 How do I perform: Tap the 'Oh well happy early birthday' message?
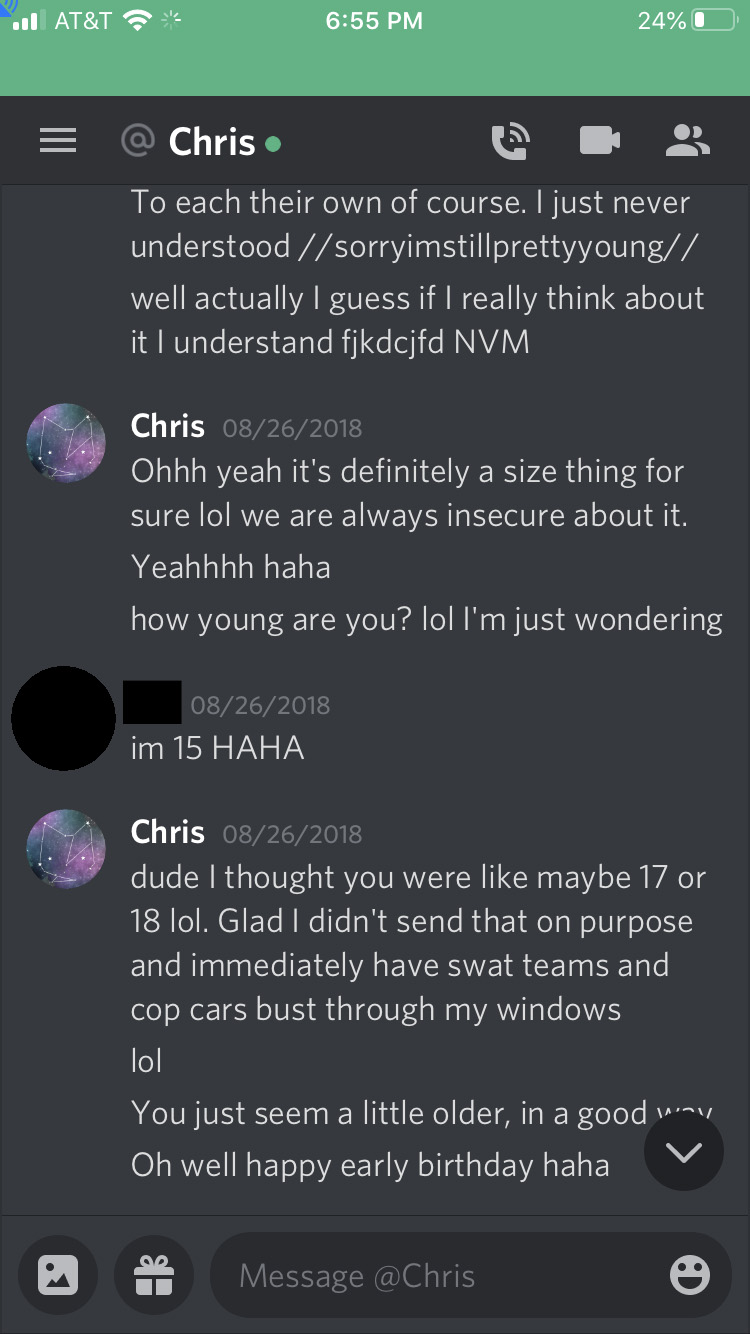370,1165
